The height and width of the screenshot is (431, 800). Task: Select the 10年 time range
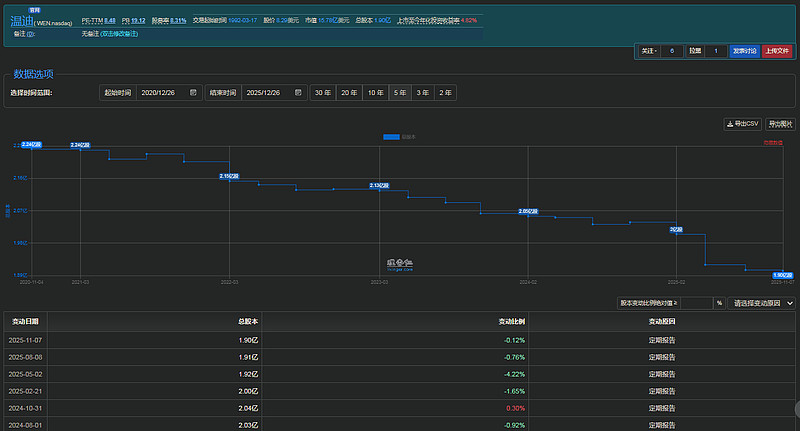[374, 93]
